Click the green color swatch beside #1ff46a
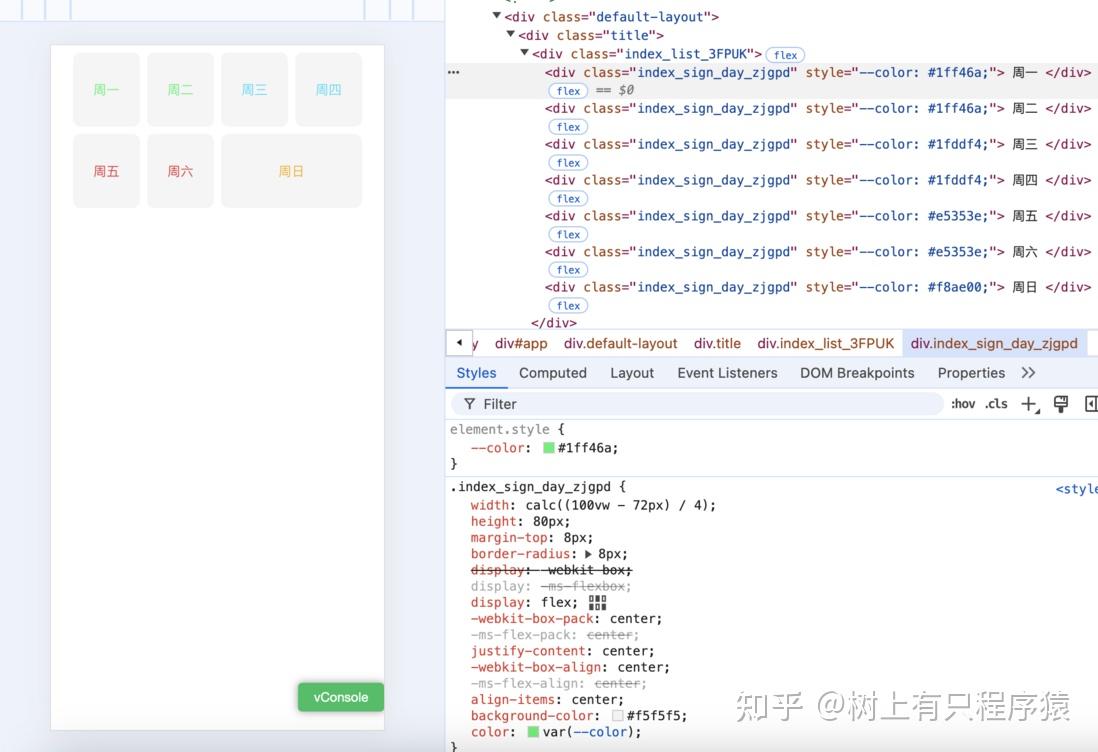 point(548,447)
